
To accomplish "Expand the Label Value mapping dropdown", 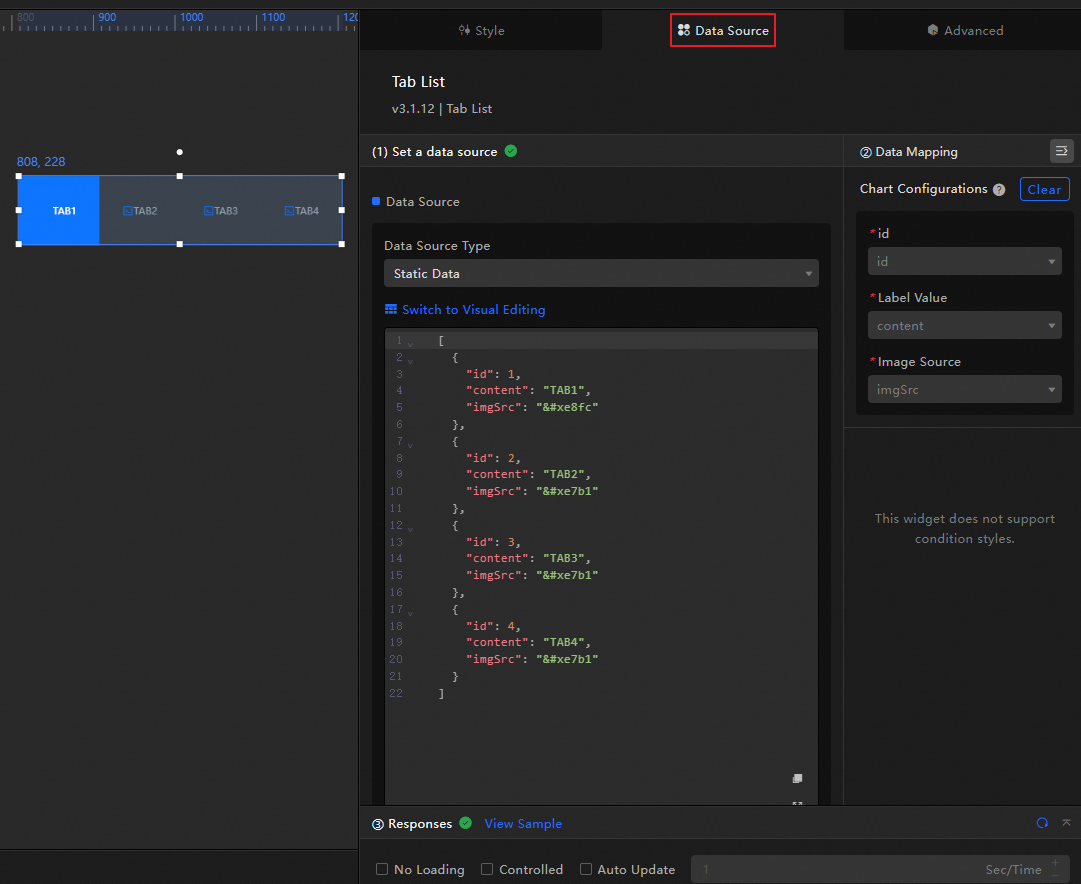I will coord(964,326).
